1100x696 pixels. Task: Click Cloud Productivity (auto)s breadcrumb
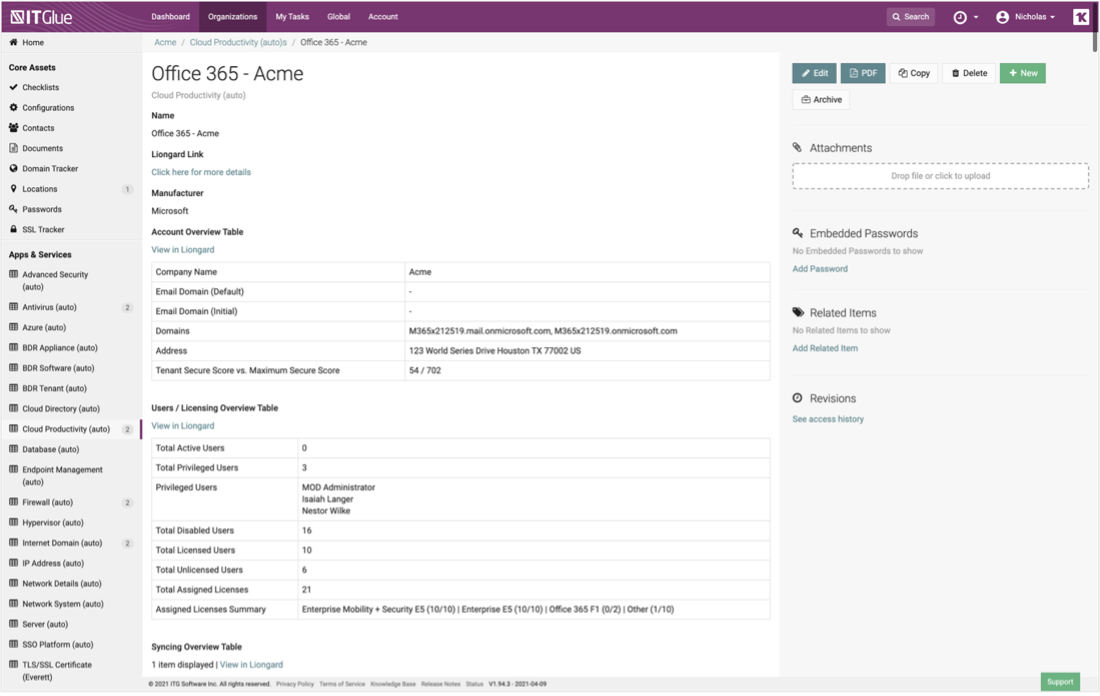pyautogui.click(x=238, y=42)
